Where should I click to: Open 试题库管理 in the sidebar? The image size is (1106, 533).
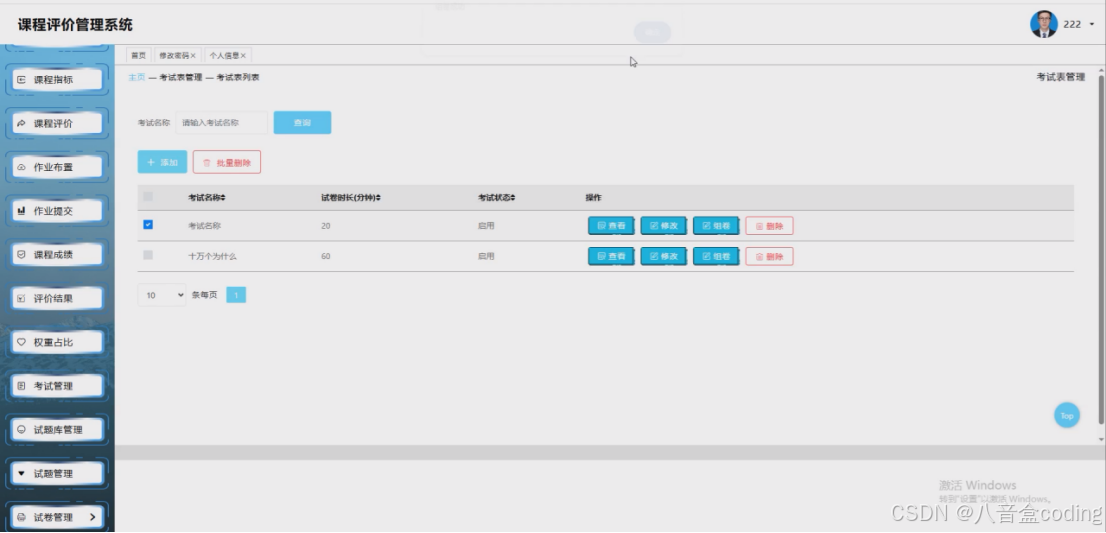click(x=57, y=429)
